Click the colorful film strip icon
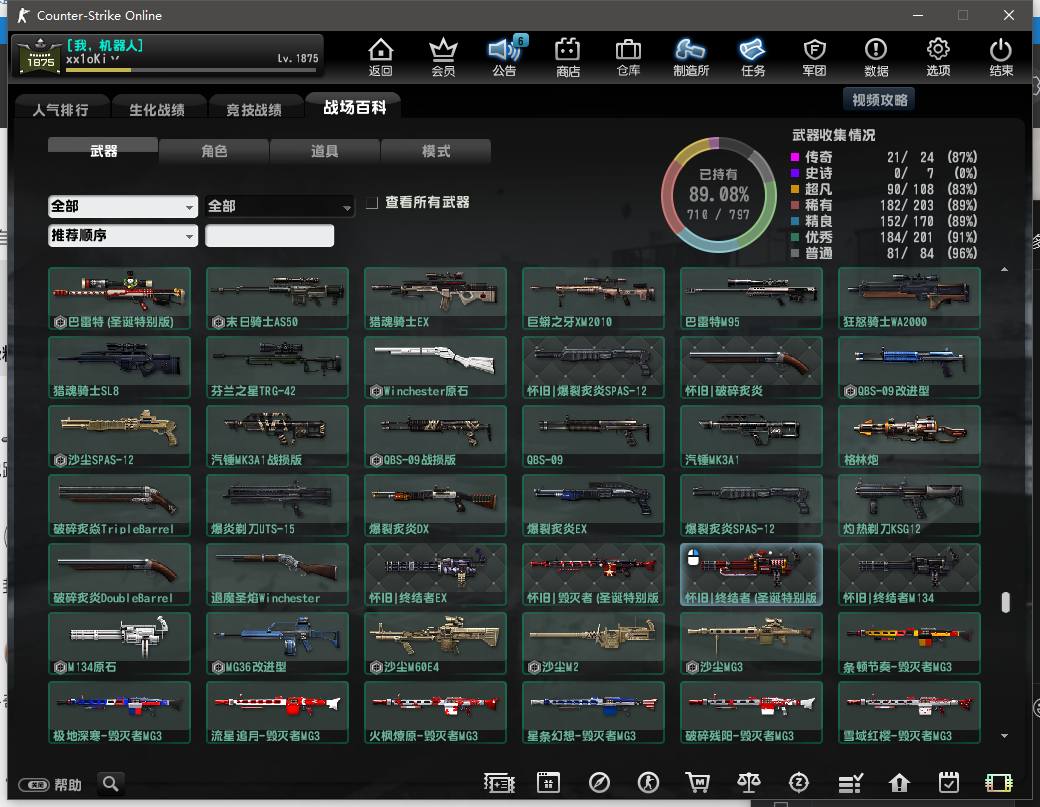The image size is (1040, 807). pos(998,783)
